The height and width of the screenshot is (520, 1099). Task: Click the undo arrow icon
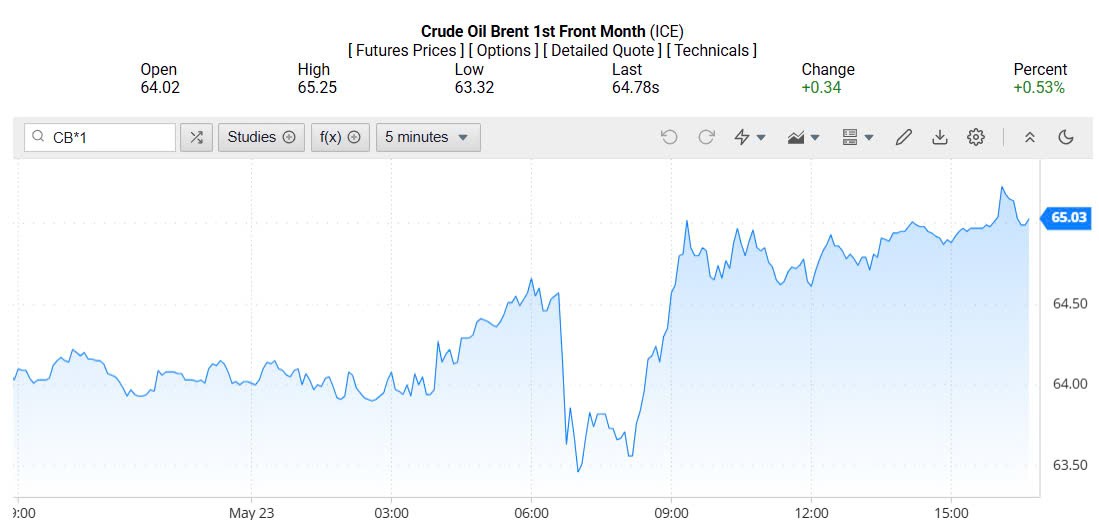pos(669,138)
